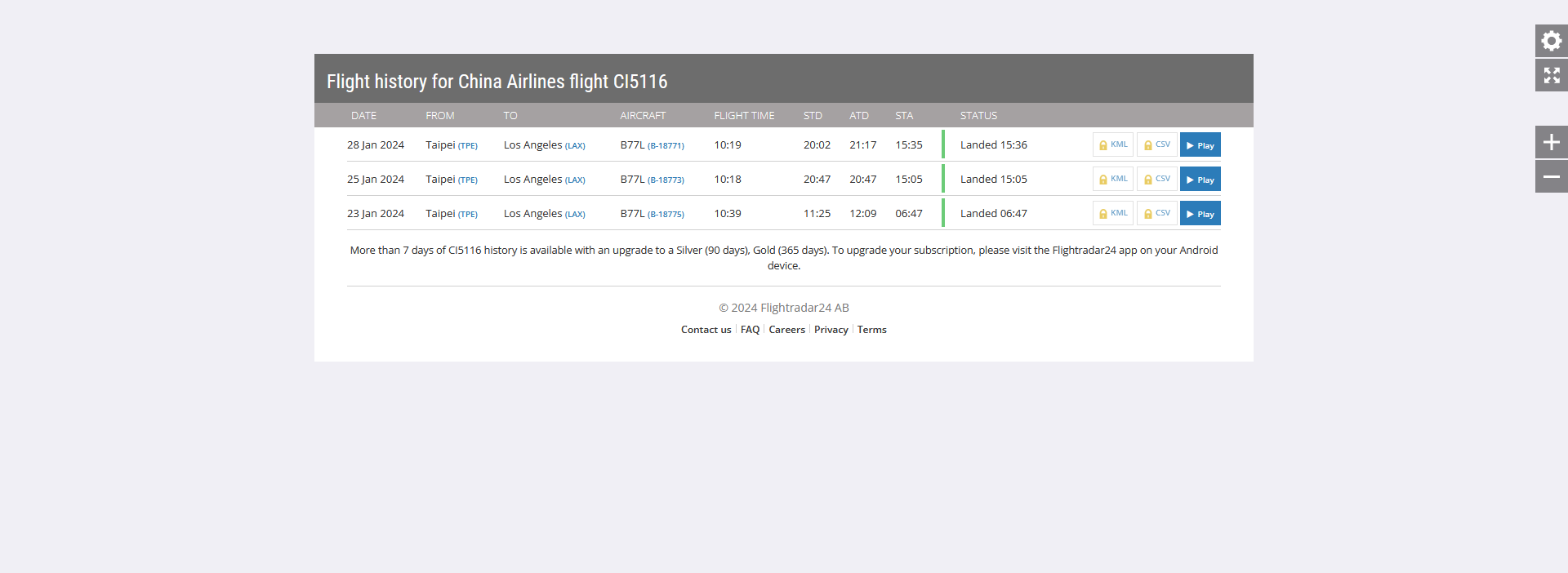Download KML for the 25 Jan 2024 flight
1568x573 pixels.
click(1113, 179)
